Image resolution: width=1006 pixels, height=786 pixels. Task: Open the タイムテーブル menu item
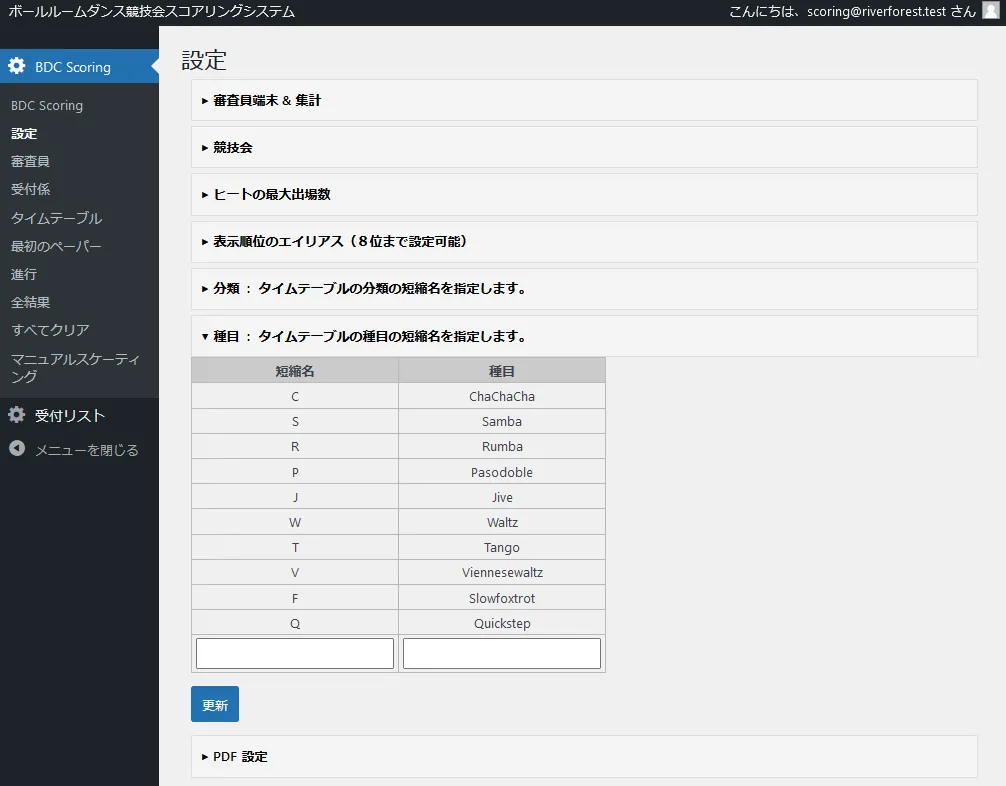pyautogui.click(x=56, y=218)
